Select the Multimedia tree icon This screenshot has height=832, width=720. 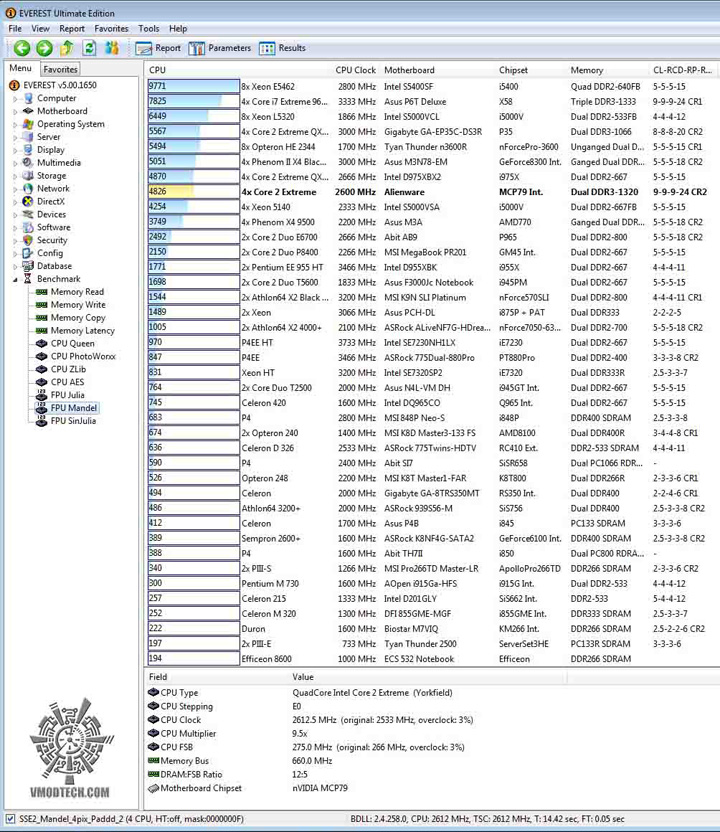(28, 162)
